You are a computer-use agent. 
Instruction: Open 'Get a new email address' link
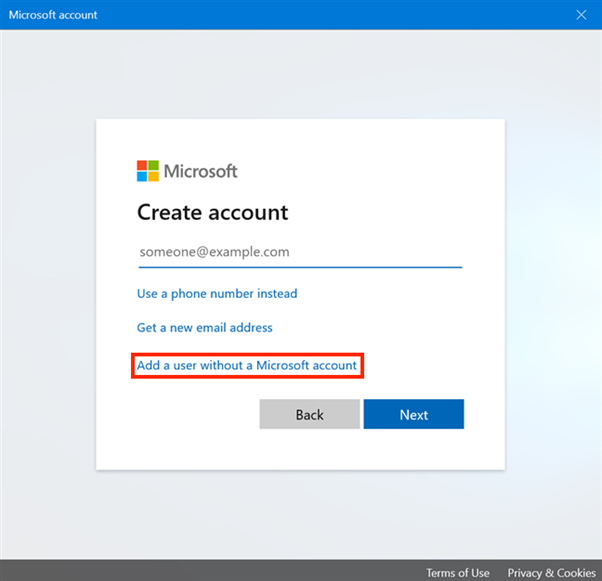tap(204, 328)
